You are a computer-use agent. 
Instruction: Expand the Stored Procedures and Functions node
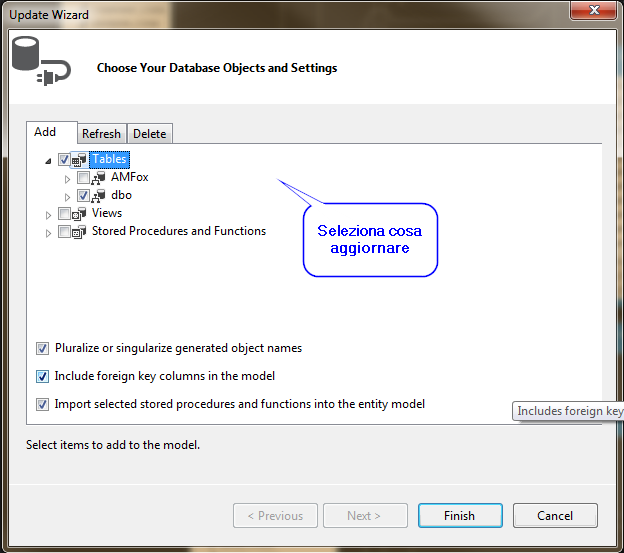tap(48, 233)
